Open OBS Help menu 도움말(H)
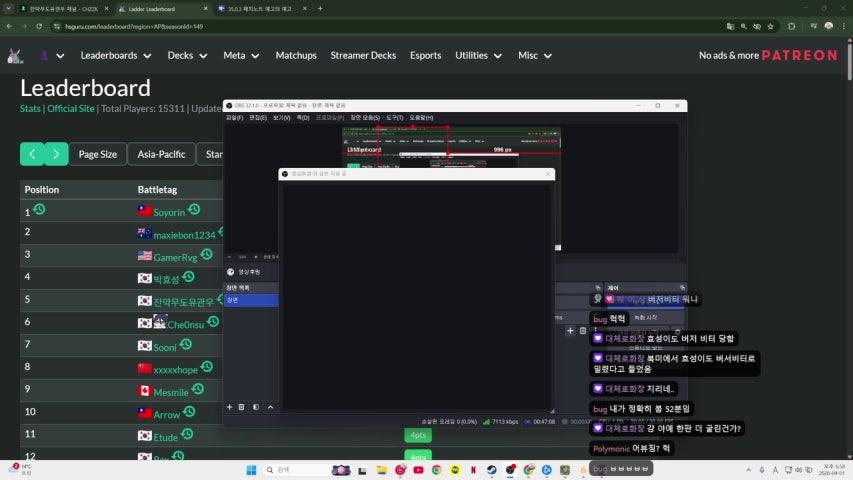This screenshot has height=480, width=853. pyautogui.click(x=421, y=118)
